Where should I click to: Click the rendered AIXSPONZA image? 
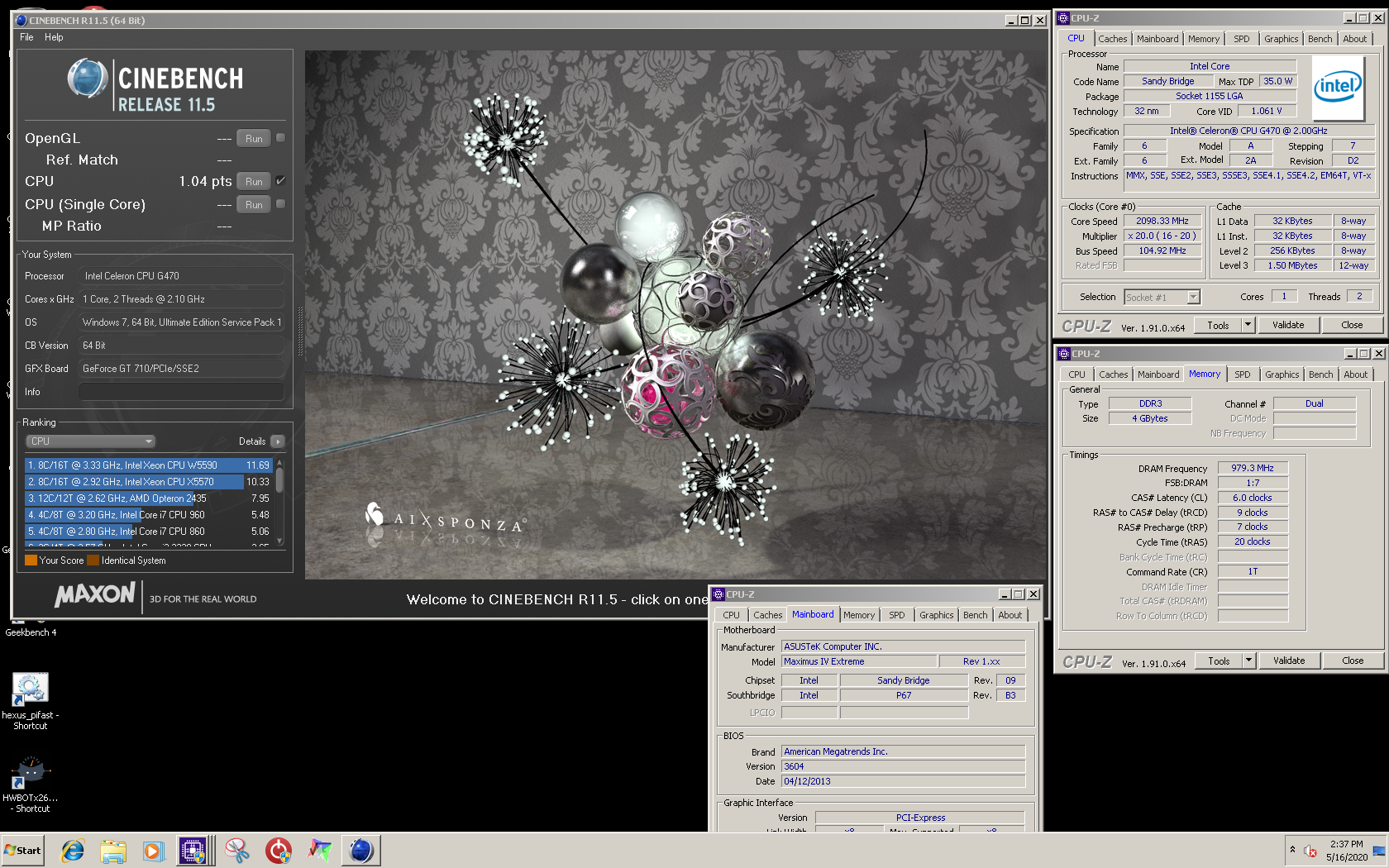click(x=675, y=314)
